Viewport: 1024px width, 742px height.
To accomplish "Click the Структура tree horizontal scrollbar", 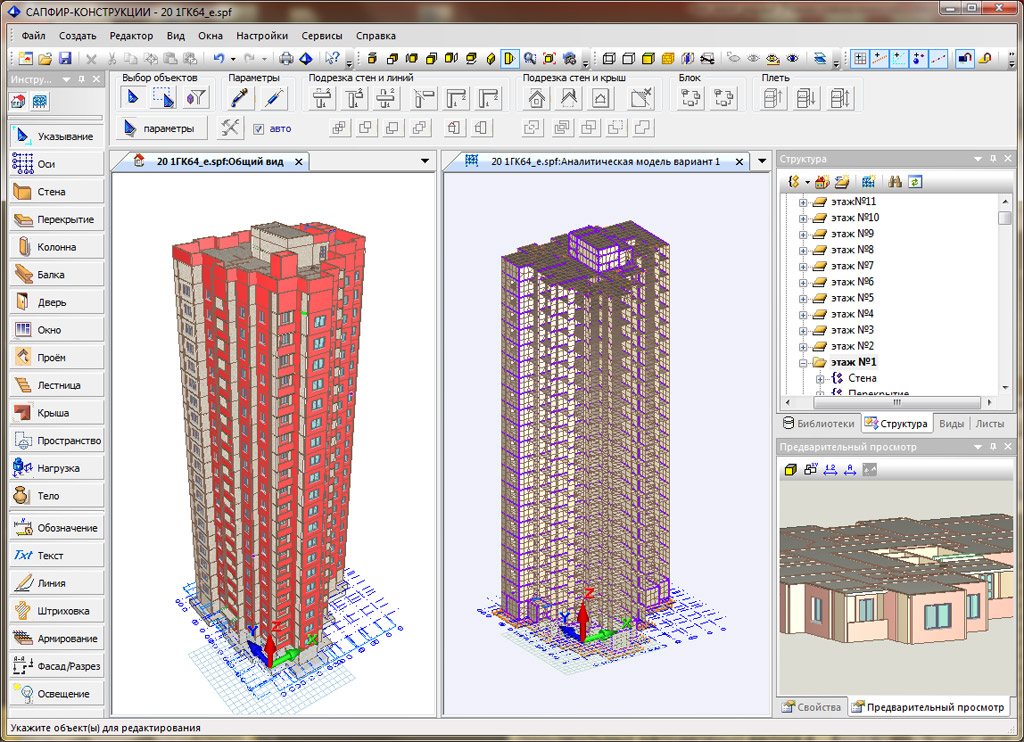I will tap(896, 402).
